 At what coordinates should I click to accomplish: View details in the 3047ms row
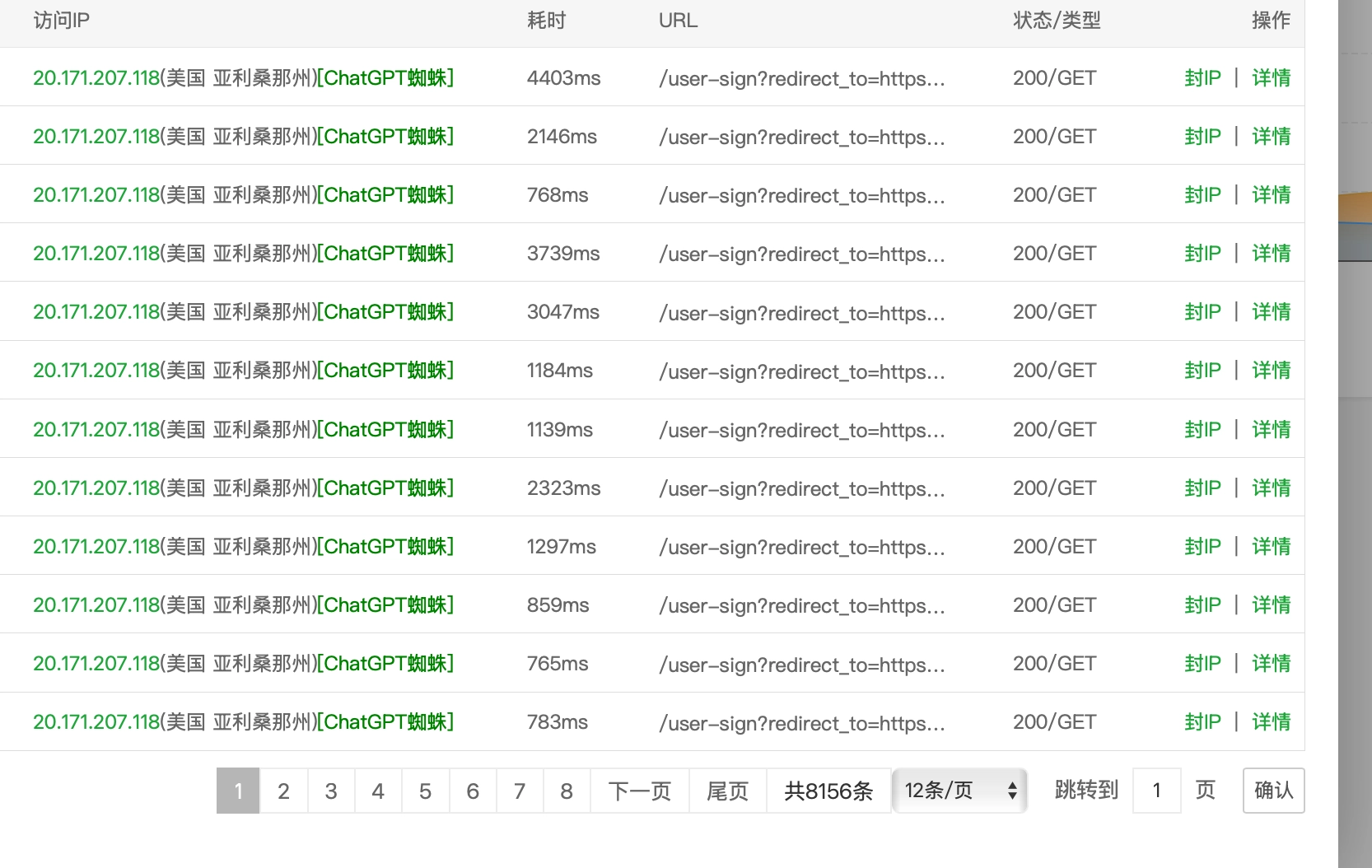click(1271, 311)
